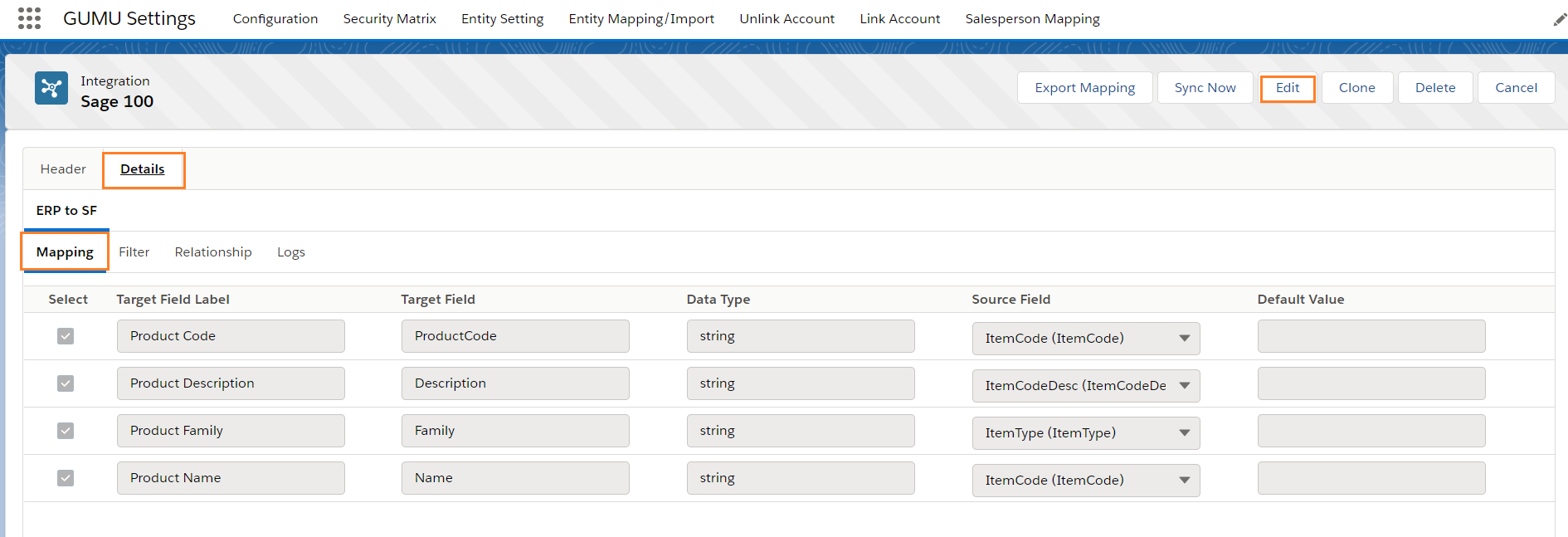Image resolution: width=1568 pixels, height=537 pixels.
Task: Open Entity Mapping/Import tab
Action: point(641,19)
